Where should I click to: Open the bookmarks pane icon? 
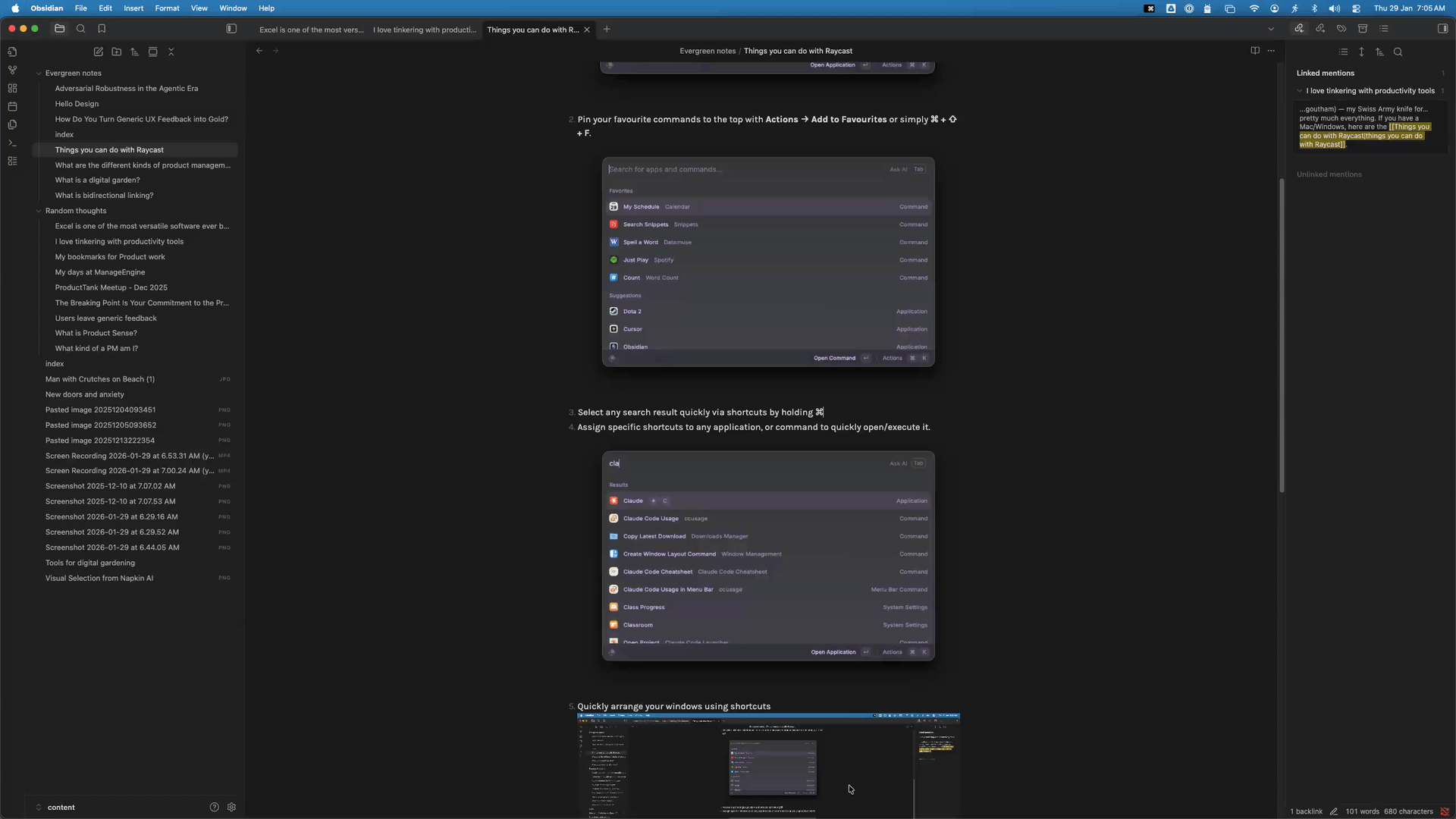[102, 29]
